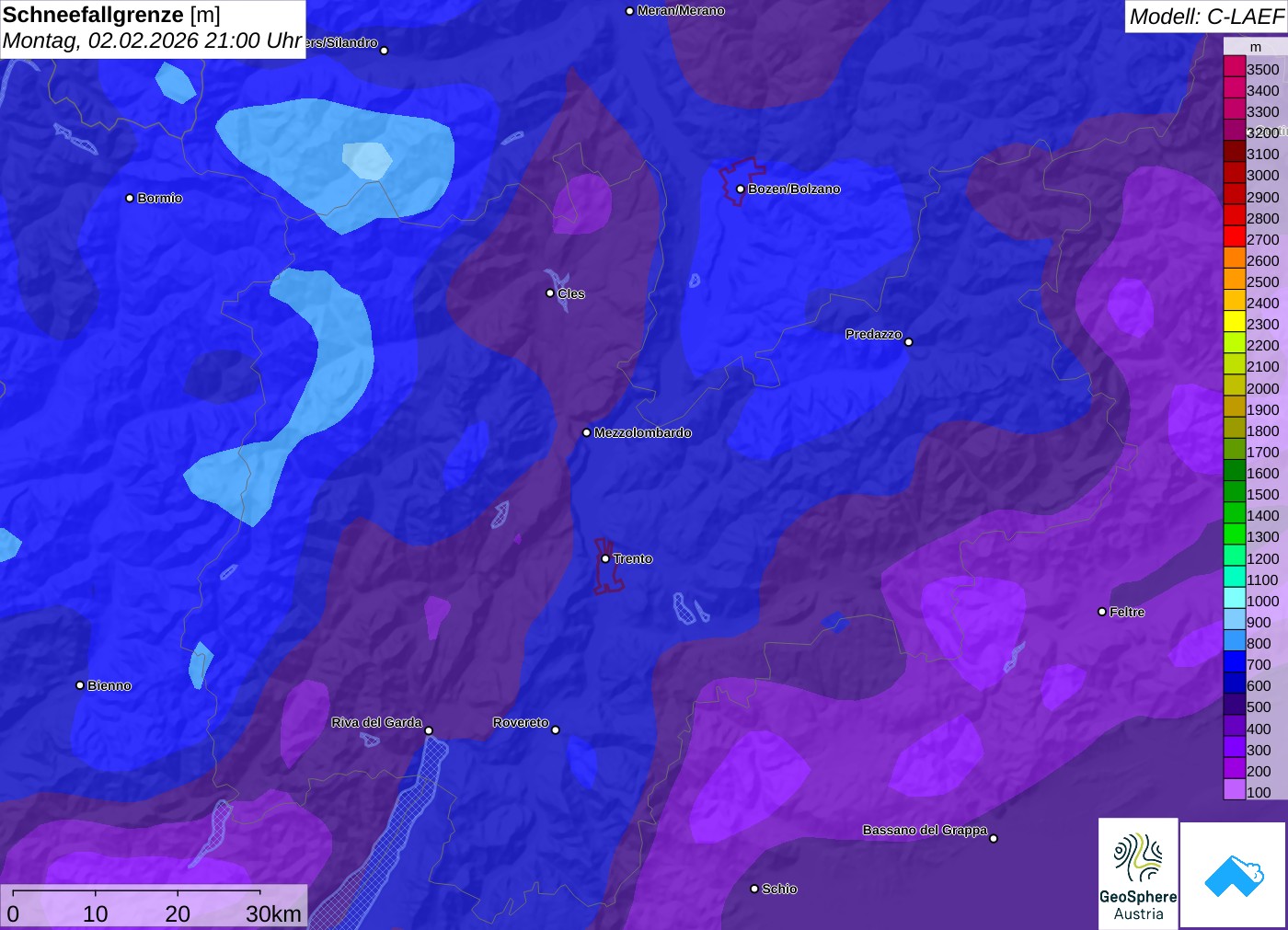Click the Bassano del Grappa marker dot
The width and height of the screenshot is (1288, 930).
coord(994,838)
